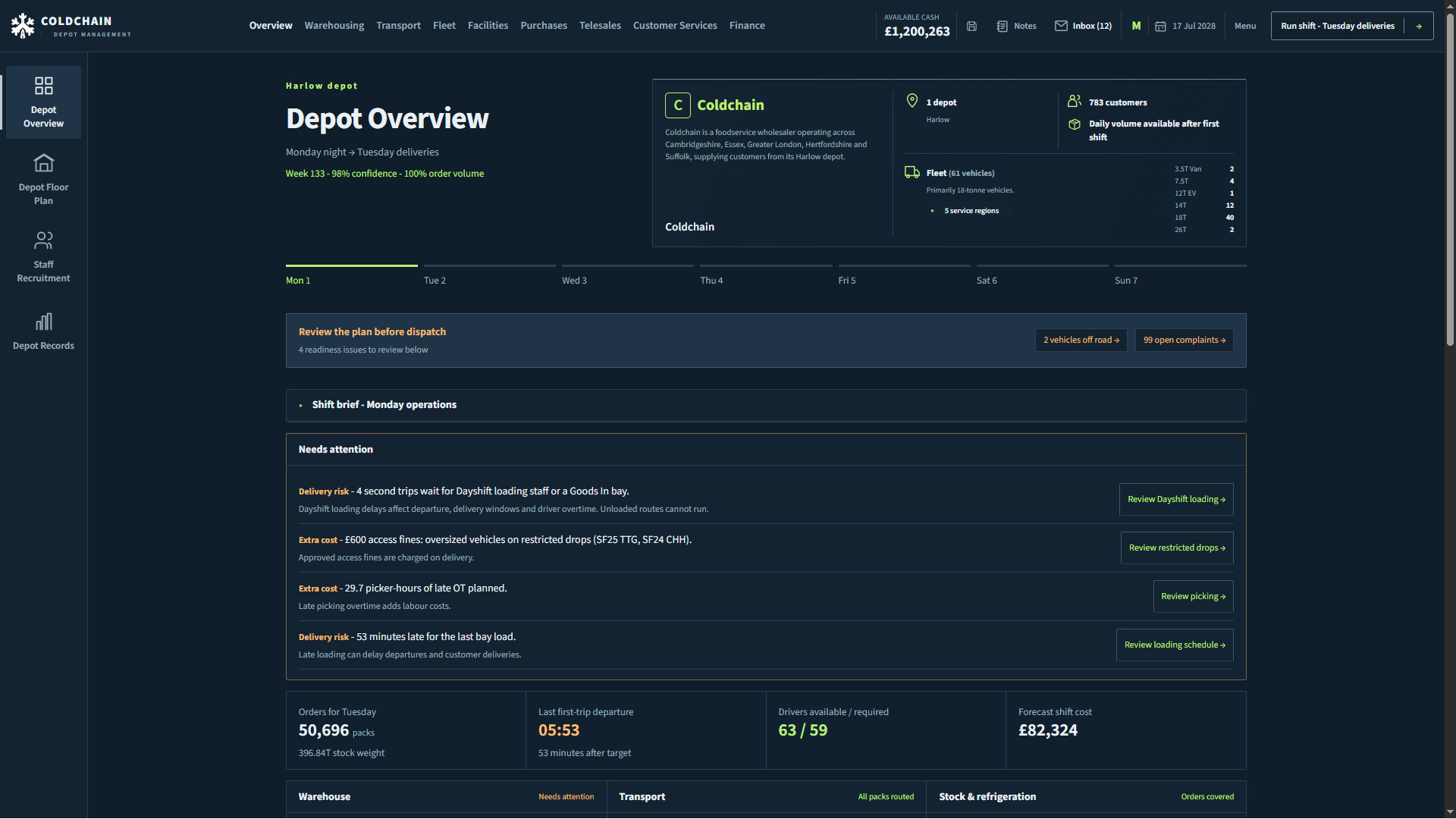Image resolution: width=1456 pixels, height=819 pixels.
Task: Open the Depot Floor Plan sidebar icon
Action: 43,163
